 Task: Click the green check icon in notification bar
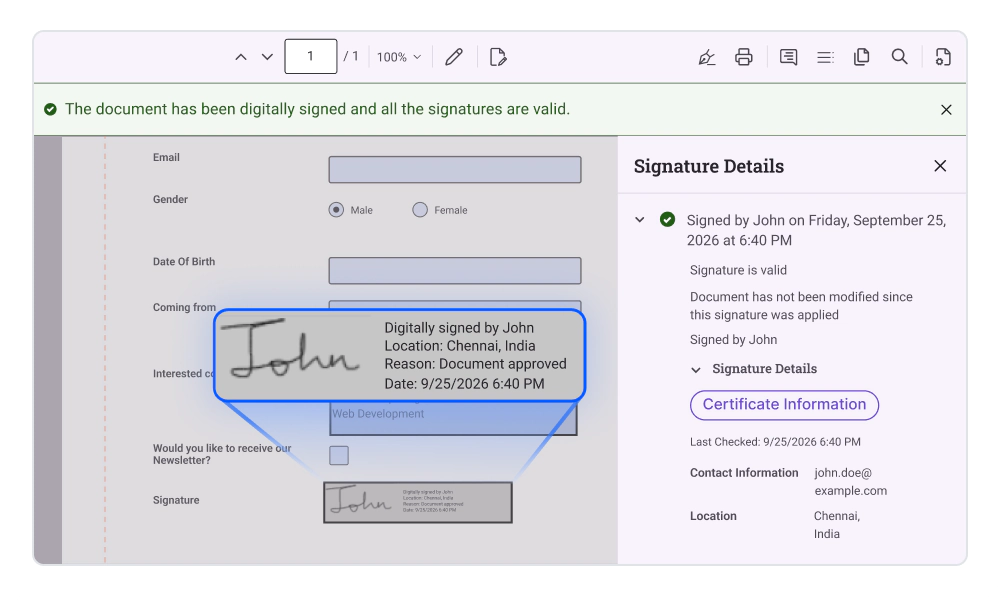50,110
